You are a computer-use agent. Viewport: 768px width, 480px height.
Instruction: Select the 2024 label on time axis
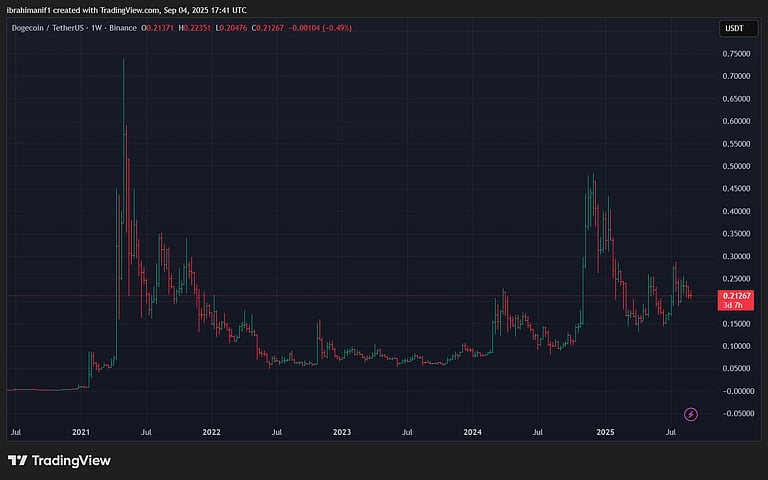pyautogui.click(x=473, y=433)
